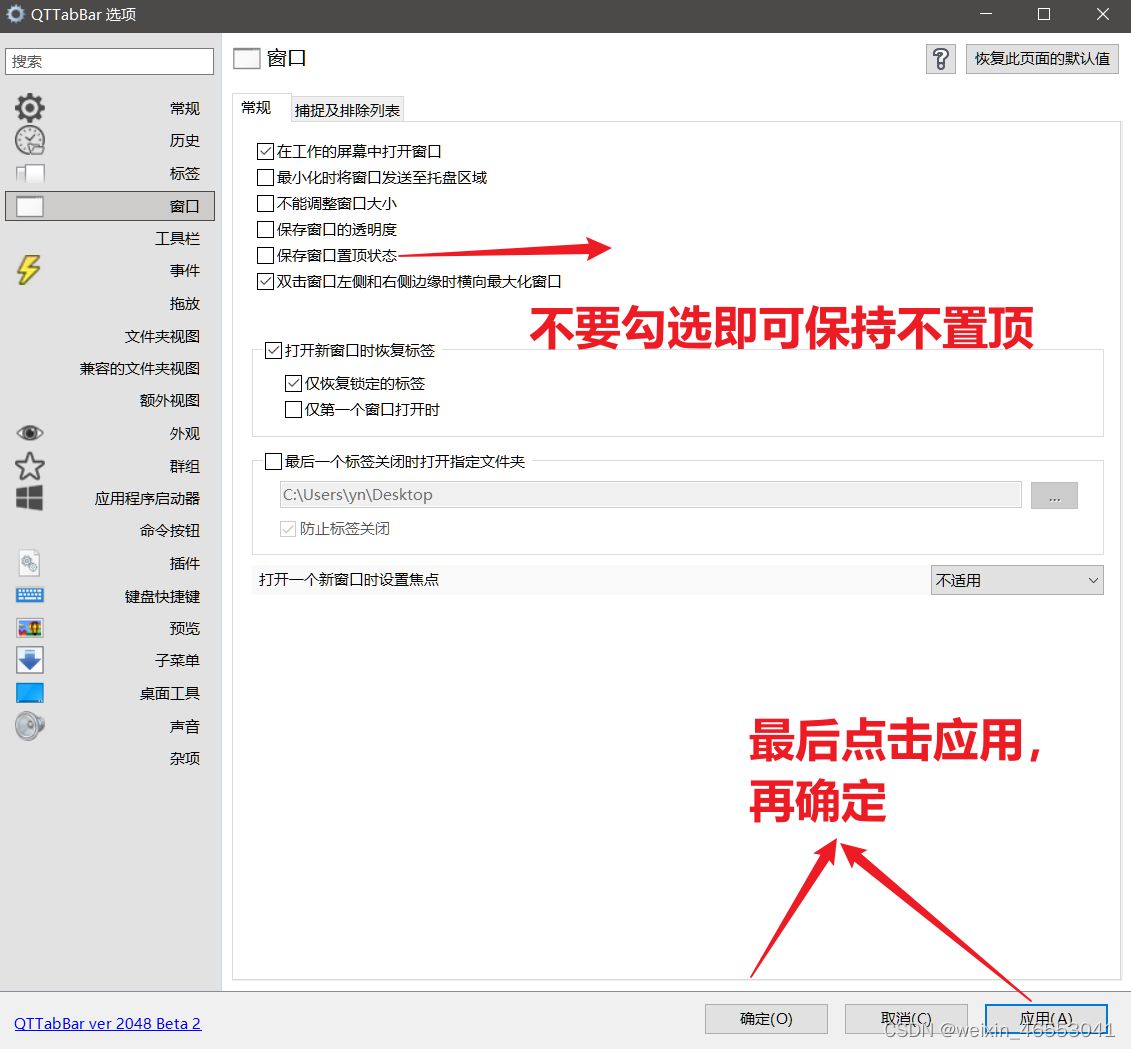Click the QTTabBar ver 2048 Beta 2 link
The image size is (1131, 1049).
tap(107, 1023)
